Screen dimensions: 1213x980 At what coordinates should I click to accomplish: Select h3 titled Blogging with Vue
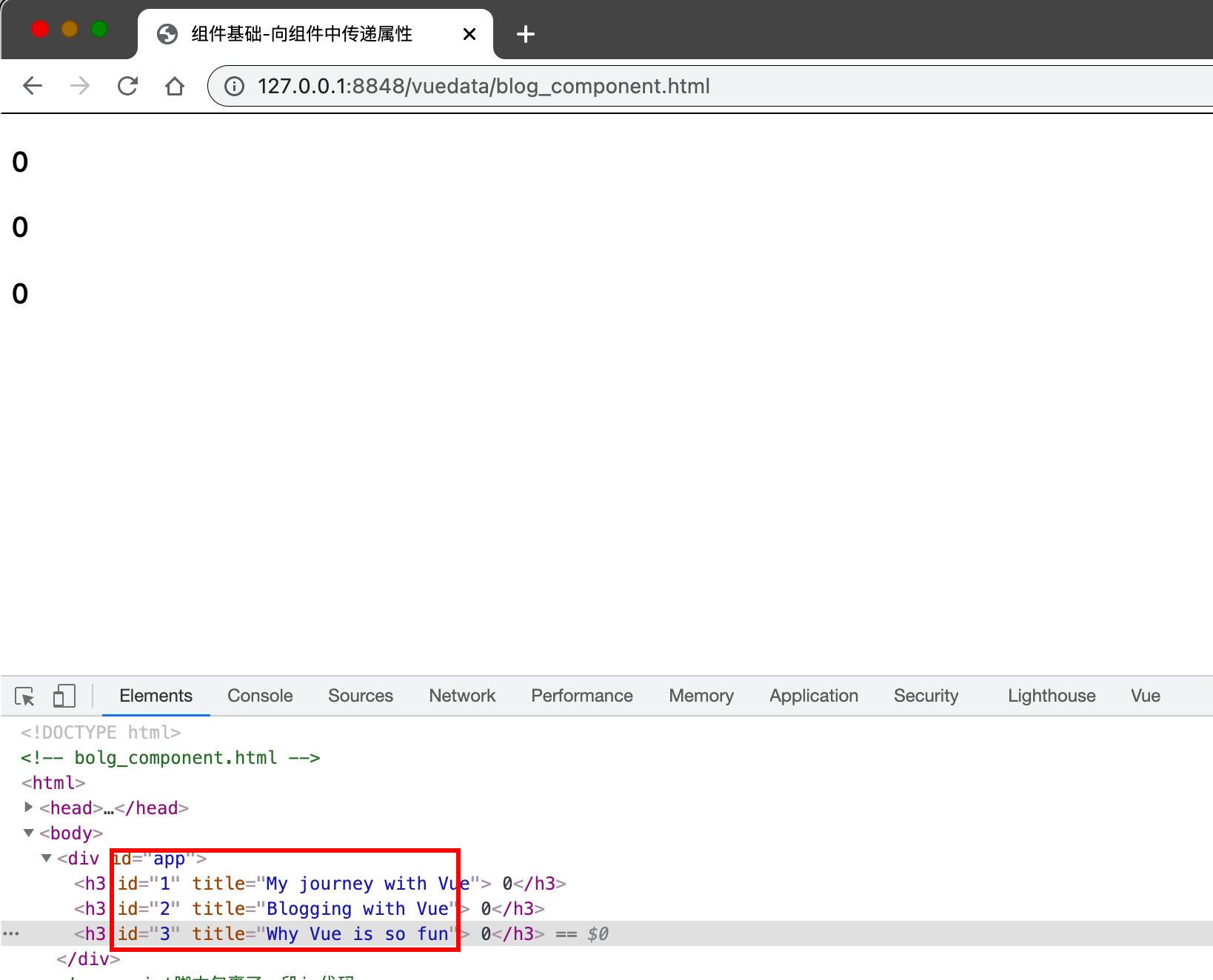coord(310,908)
